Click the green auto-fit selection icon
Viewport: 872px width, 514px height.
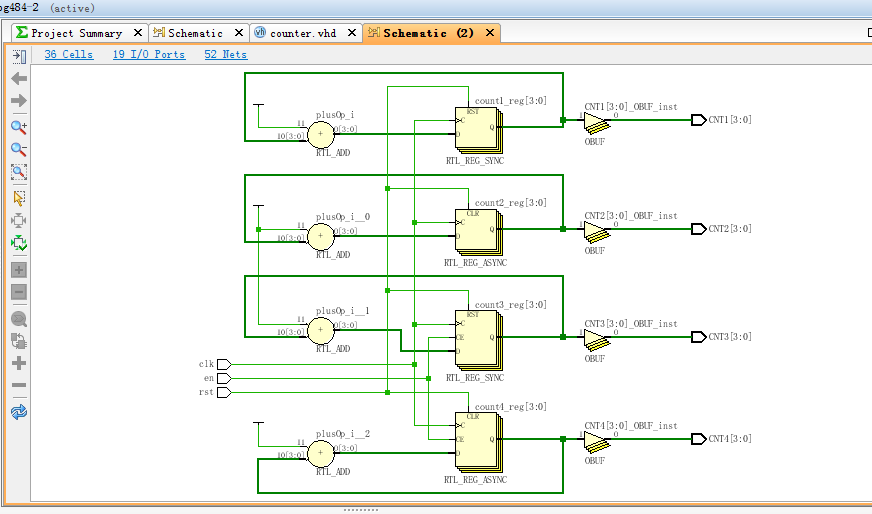coord(19,243)
